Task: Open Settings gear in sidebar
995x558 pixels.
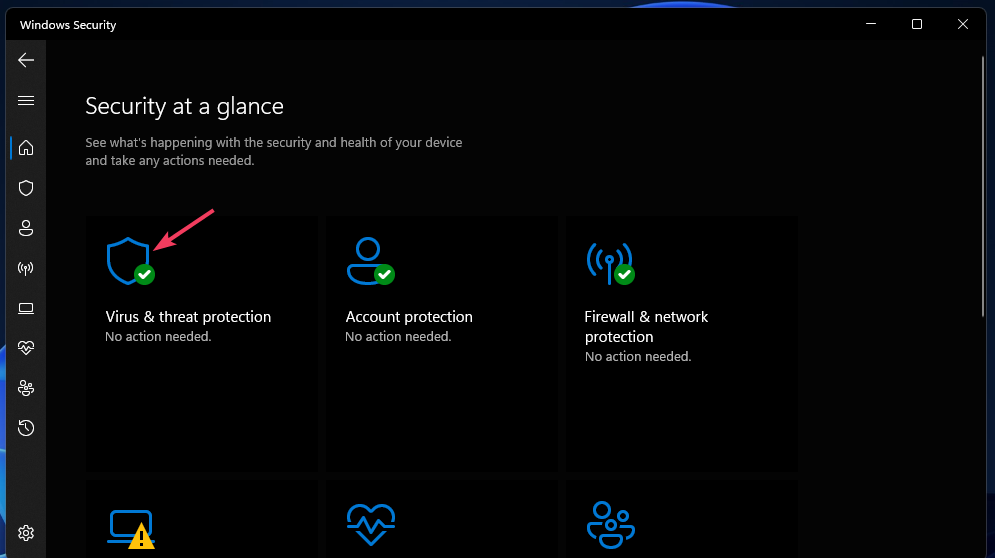Action: click(26, 533)
